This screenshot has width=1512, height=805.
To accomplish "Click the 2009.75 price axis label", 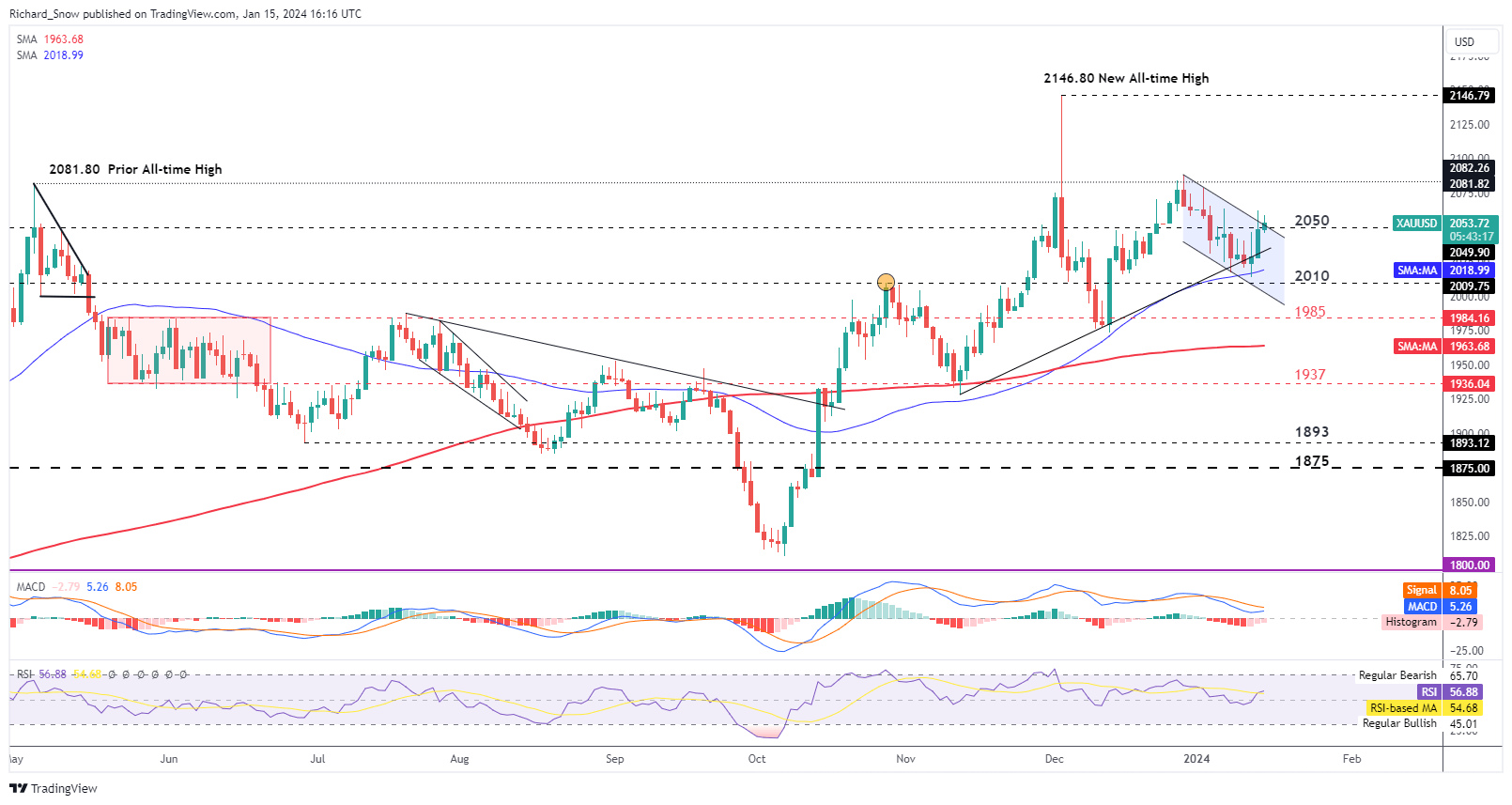I will pos(1470,286).
